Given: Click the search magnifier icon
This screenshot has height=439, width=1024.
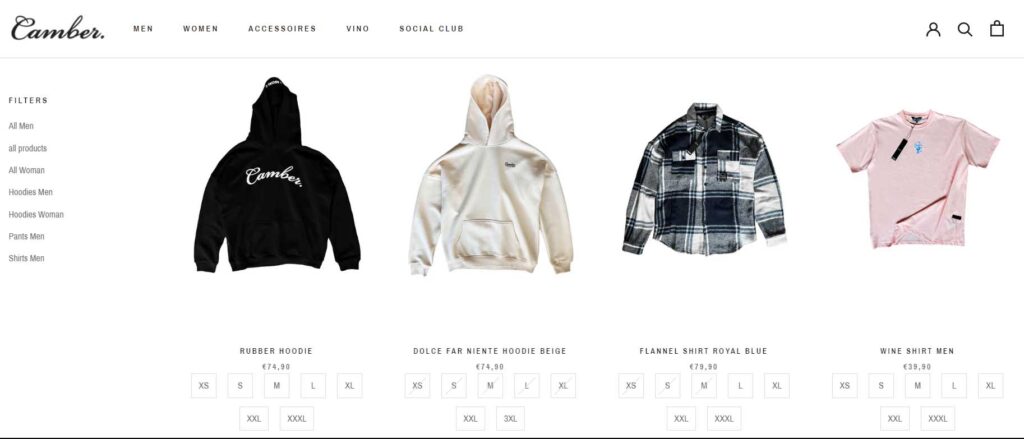Looking at the screenshot, I should click(x=965, y=29).
